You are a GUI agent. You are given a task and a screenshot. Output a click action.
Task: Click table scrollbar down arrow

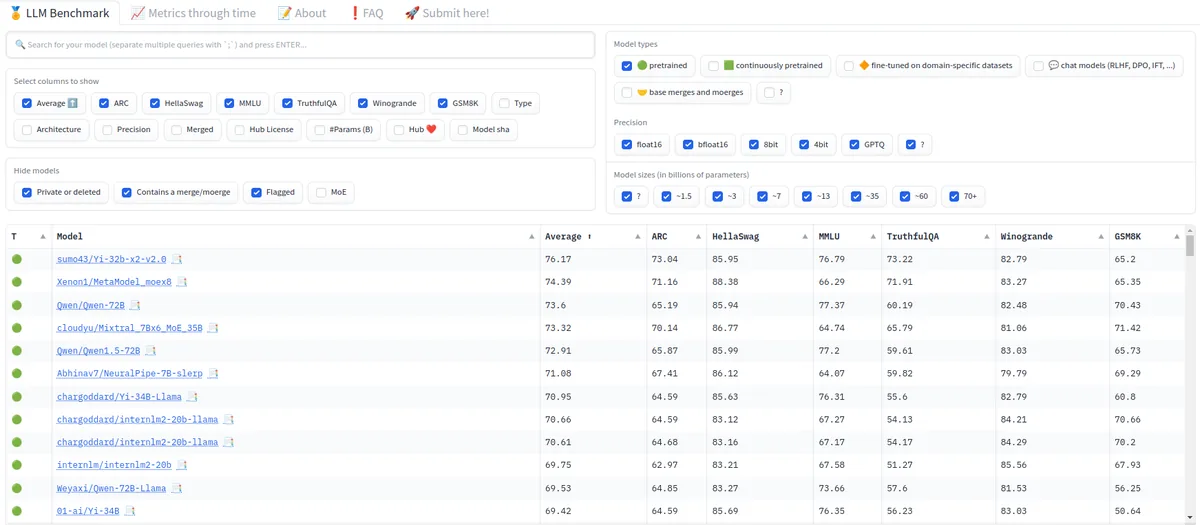click(x=1189, y=517)
